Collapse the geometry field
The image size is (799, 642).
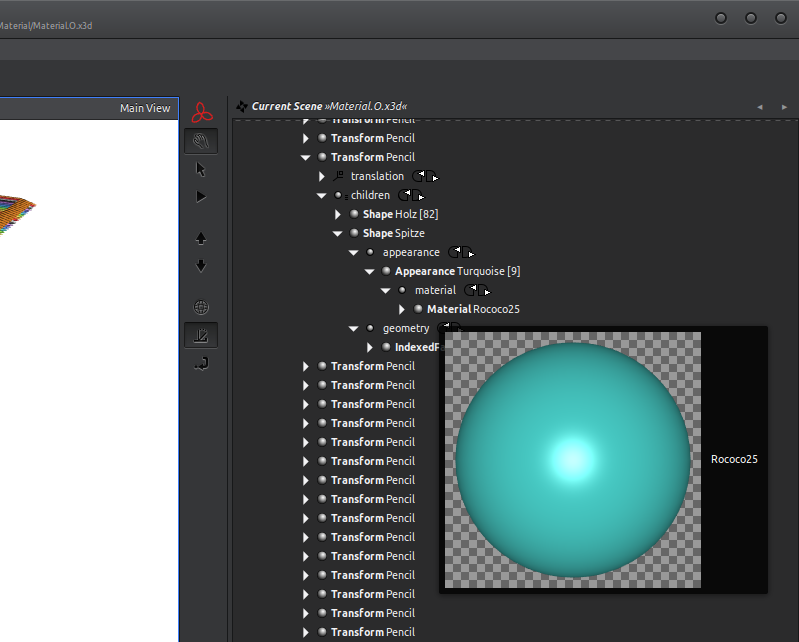pos(354,329)
